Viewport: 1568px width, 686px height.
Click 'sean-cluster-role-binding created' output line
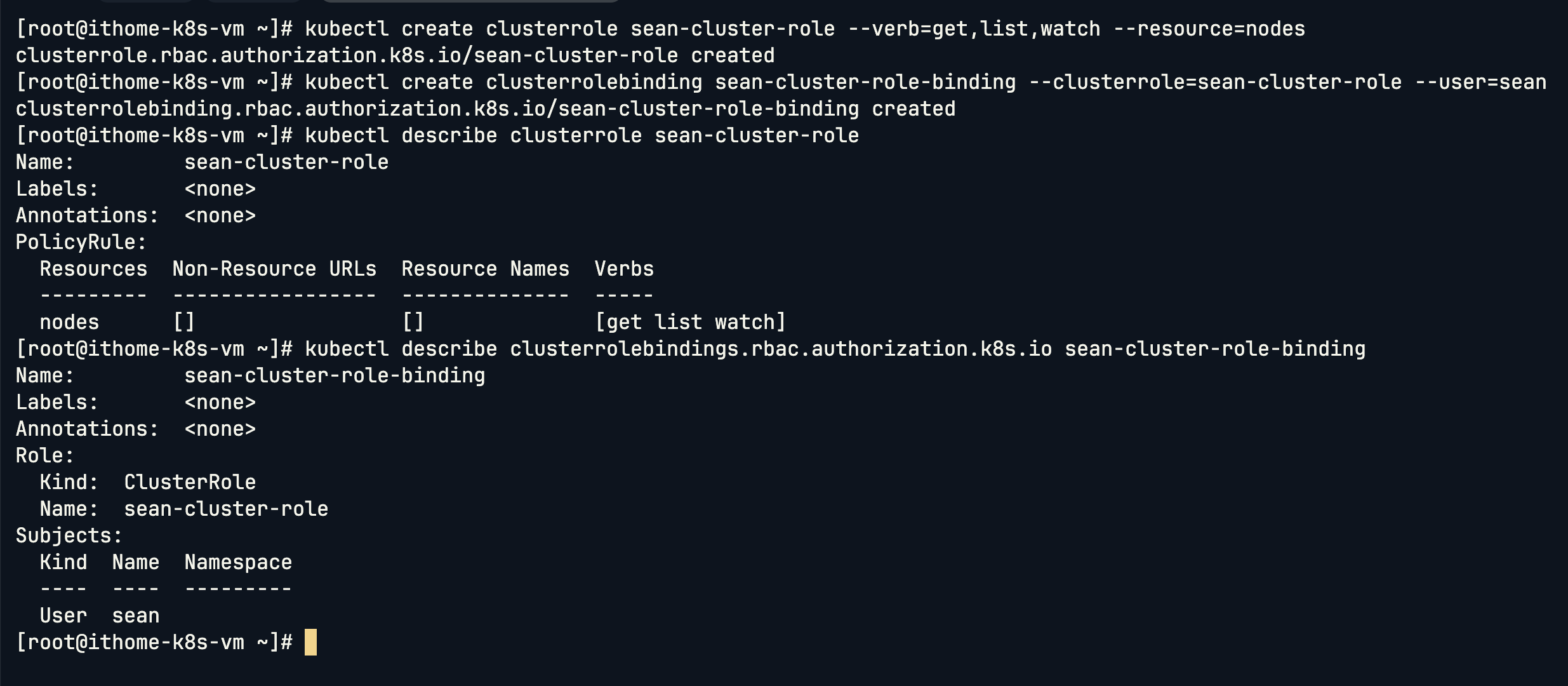click(486, 109)
